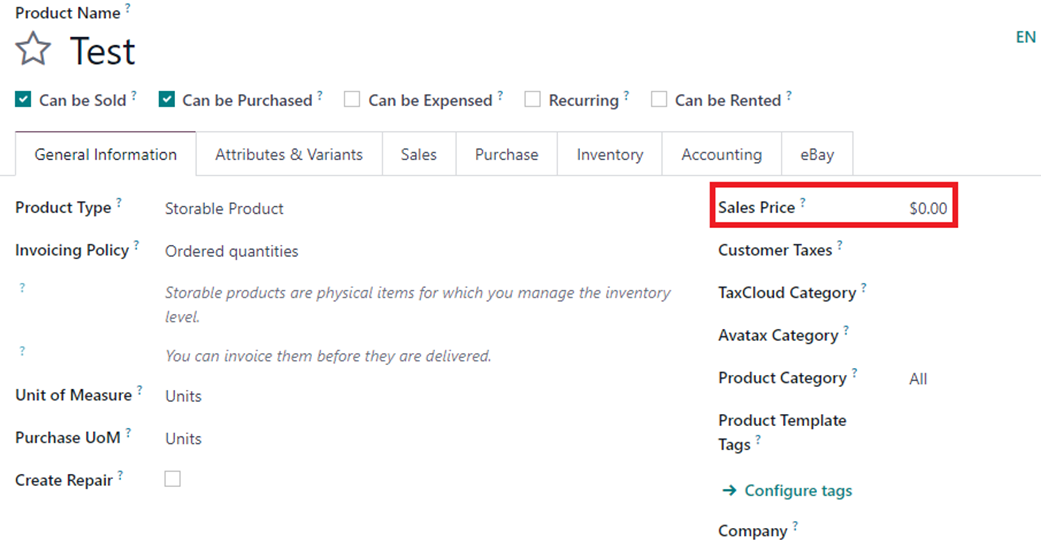The height and width of the screenshot is (557, 1041).
Task: Open the Product Type dropdown showing Storable Product
Action: point(224,208)
